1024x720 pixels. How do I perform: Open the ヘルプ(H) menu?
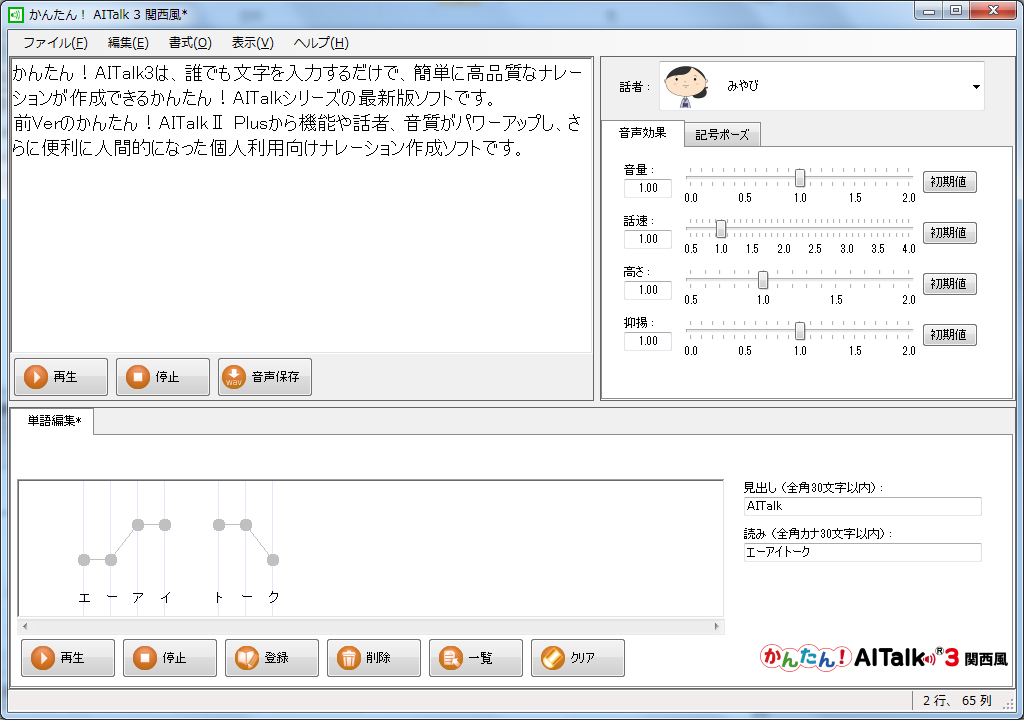321,43
